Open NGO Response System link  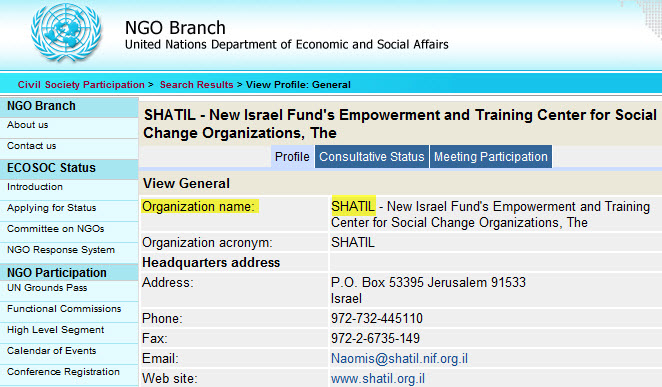(x=61, y=250)
